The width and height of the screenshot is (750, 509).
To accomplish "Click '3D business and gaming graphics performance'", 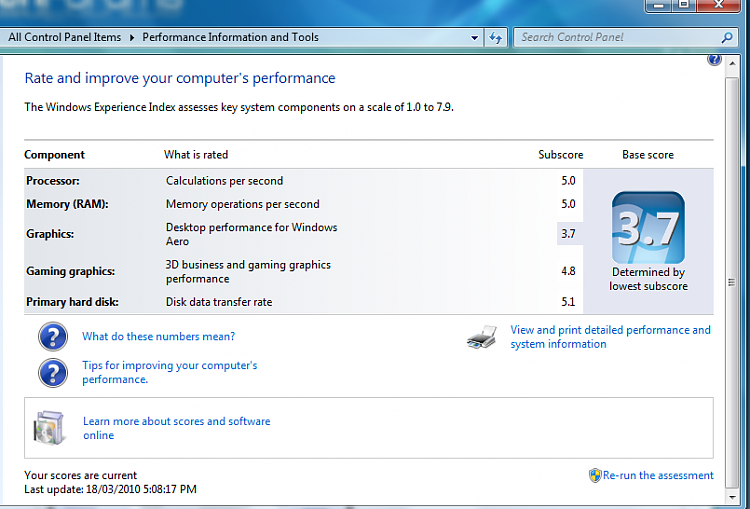I will point(248,271).
